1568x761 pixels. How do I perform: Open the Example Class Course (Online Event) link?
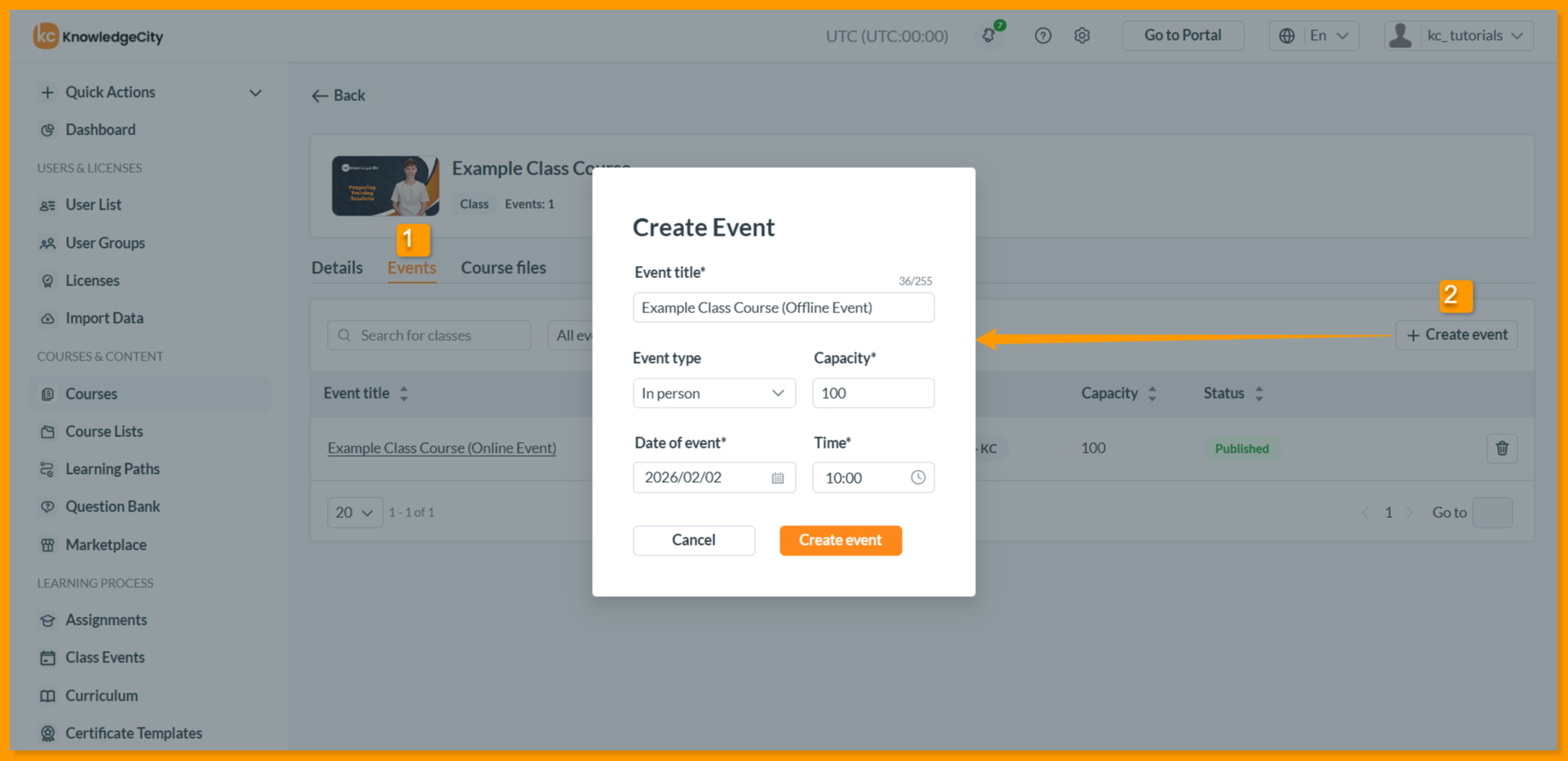pyautogui.click(x=442, y=448)
